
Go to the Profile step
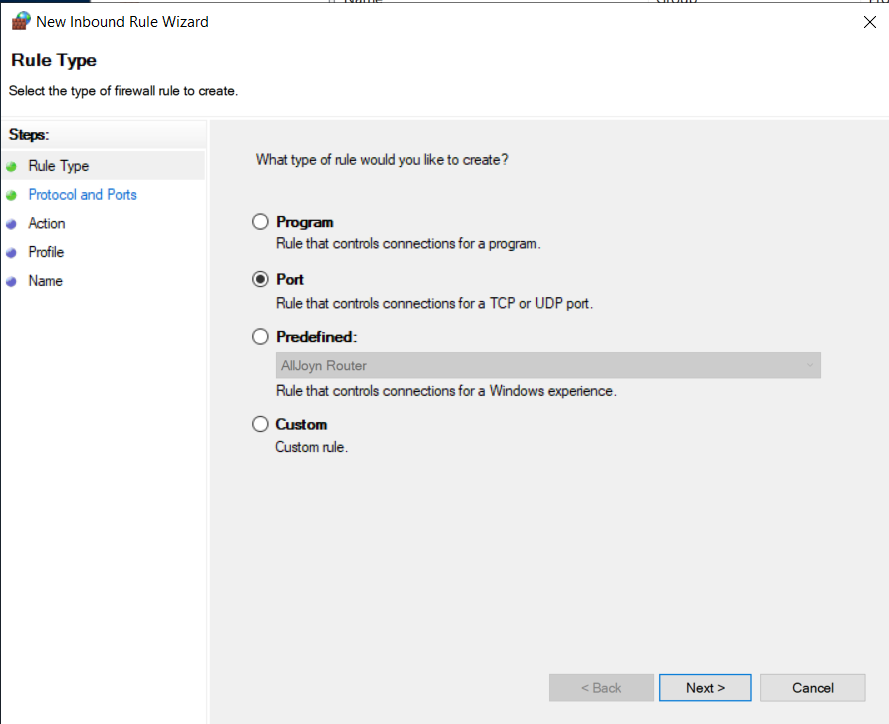46,252
